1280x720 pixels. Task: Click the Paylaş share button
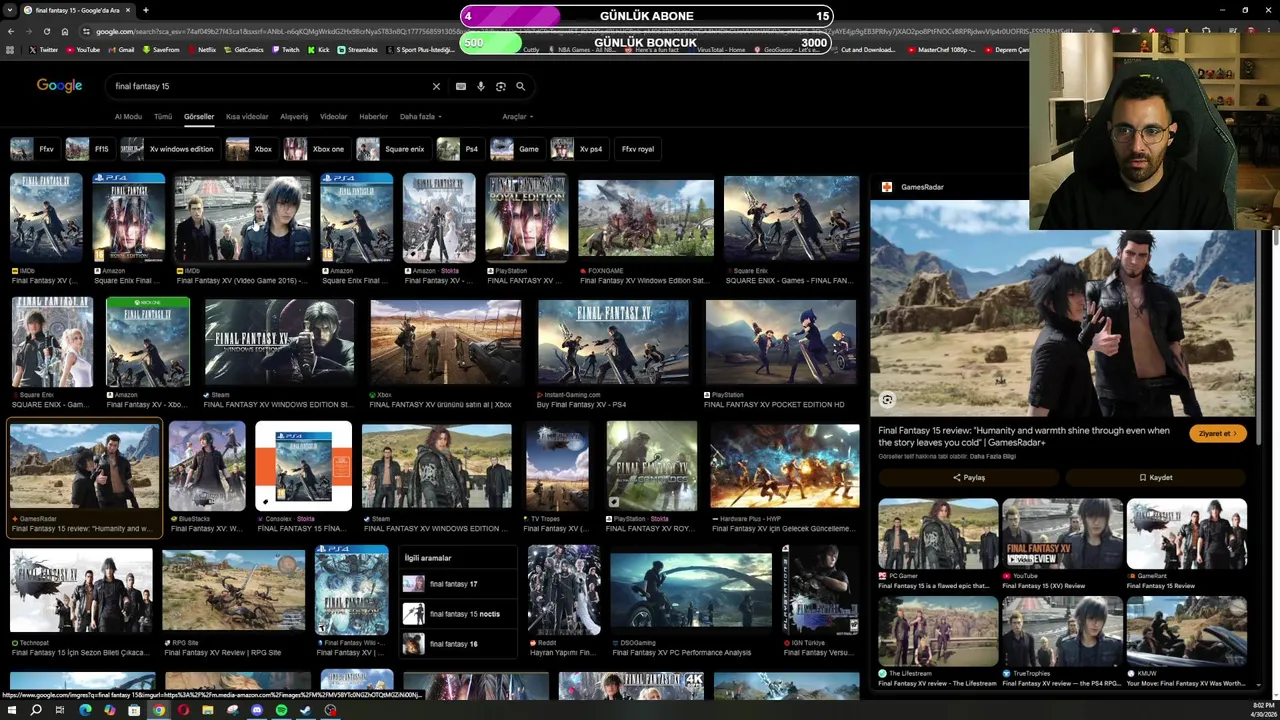[x=969, y=478]
